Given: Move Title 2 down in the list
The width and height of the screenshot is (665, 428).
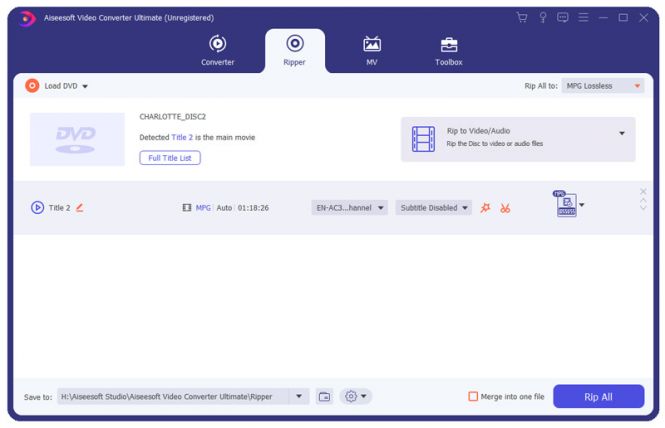Looking at the screenshot, I should (x=643, y=207).
